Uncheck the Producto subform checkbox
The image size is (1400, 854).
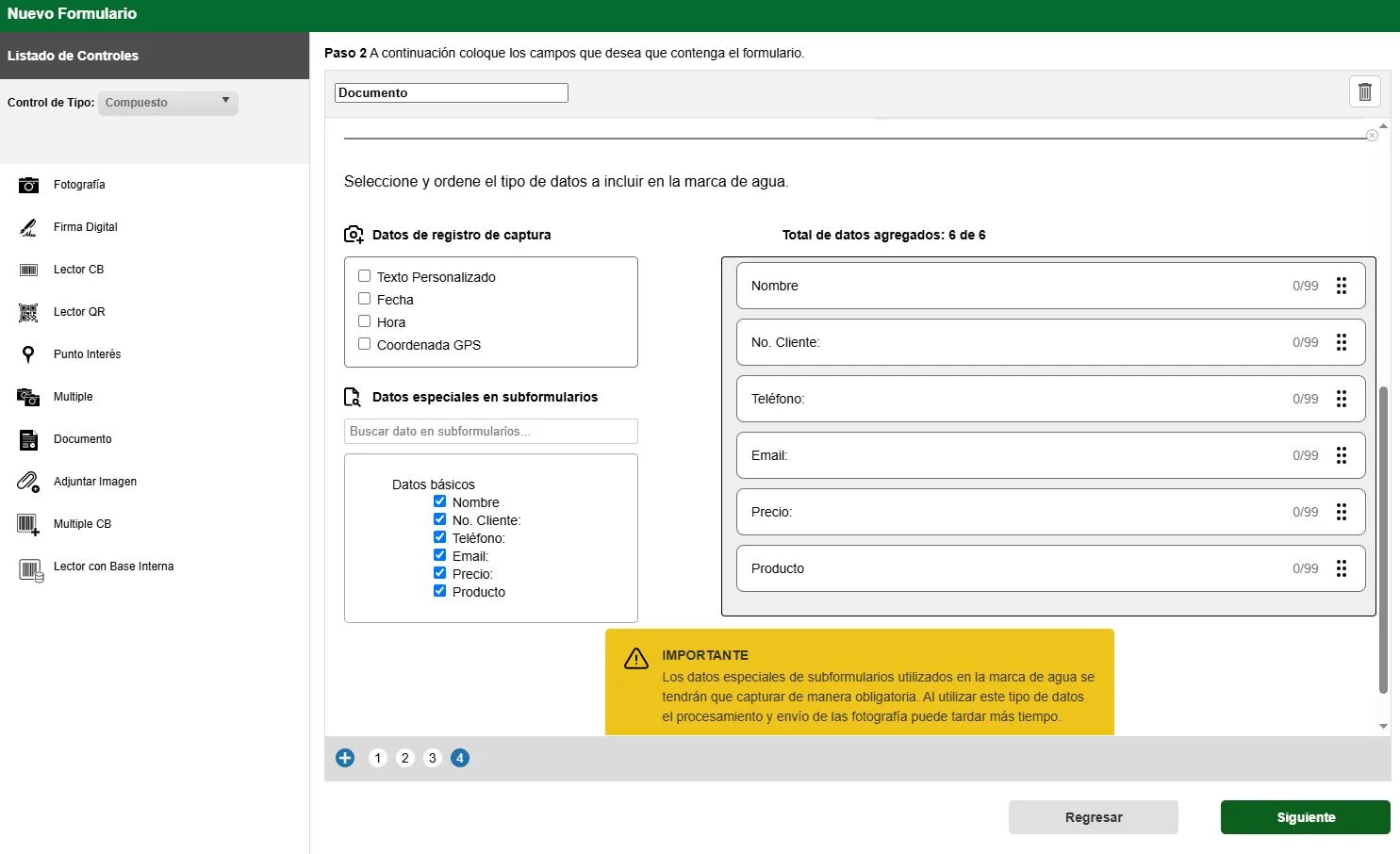439,591
